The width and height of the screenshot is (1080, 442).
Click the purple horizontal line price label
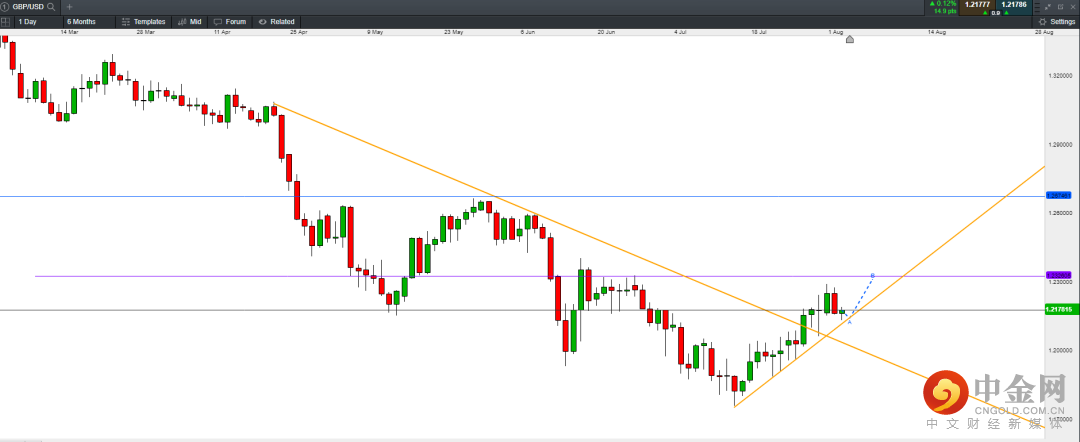point(1059,275)
